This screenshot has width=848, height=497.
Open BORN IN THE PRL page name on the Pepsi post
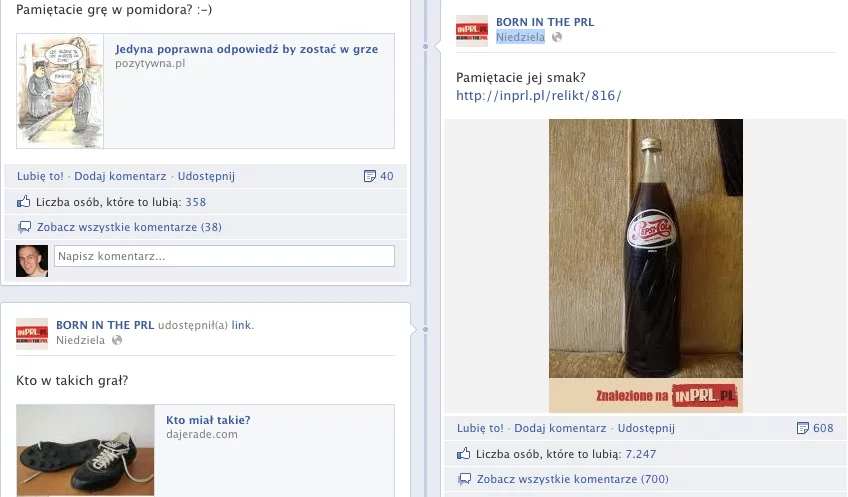545,22
